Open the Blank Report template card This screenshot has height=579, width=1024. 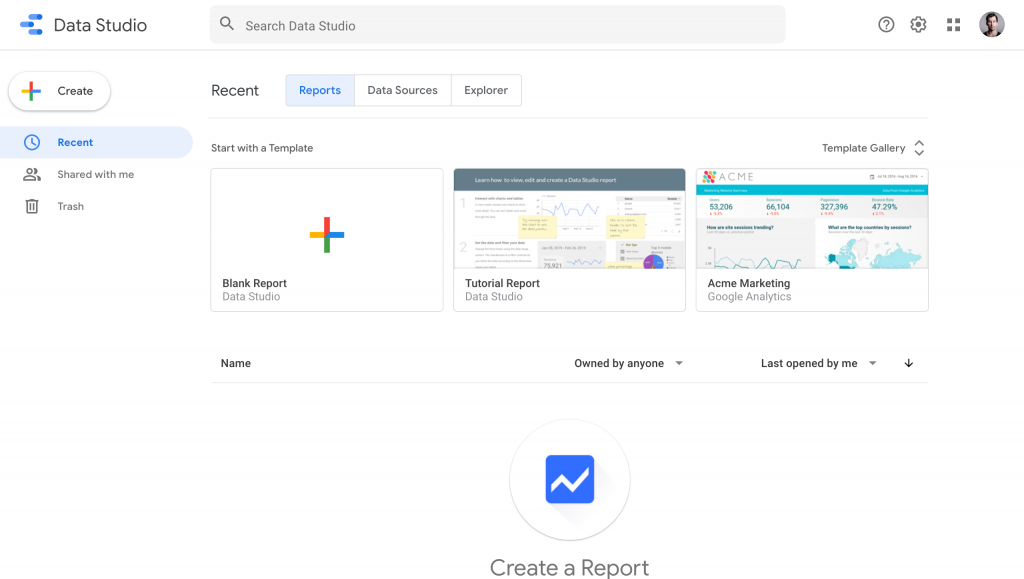click(x=327, y=240)
